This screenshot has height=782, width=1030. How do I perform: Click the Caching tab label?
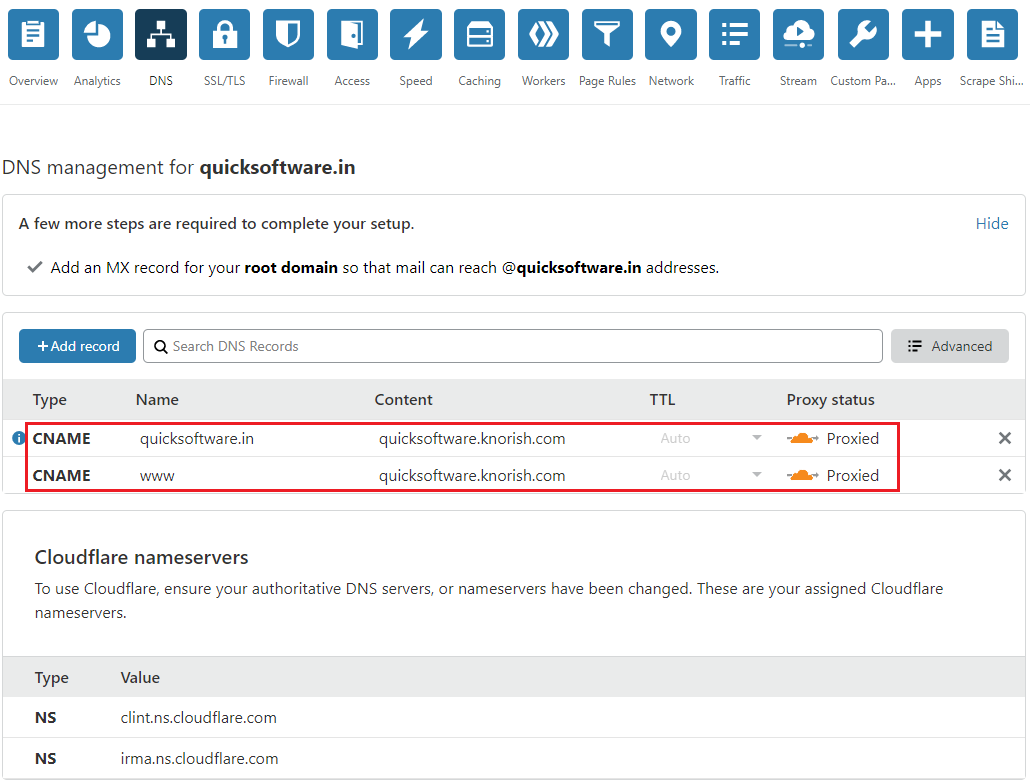[x=480, y=81]
